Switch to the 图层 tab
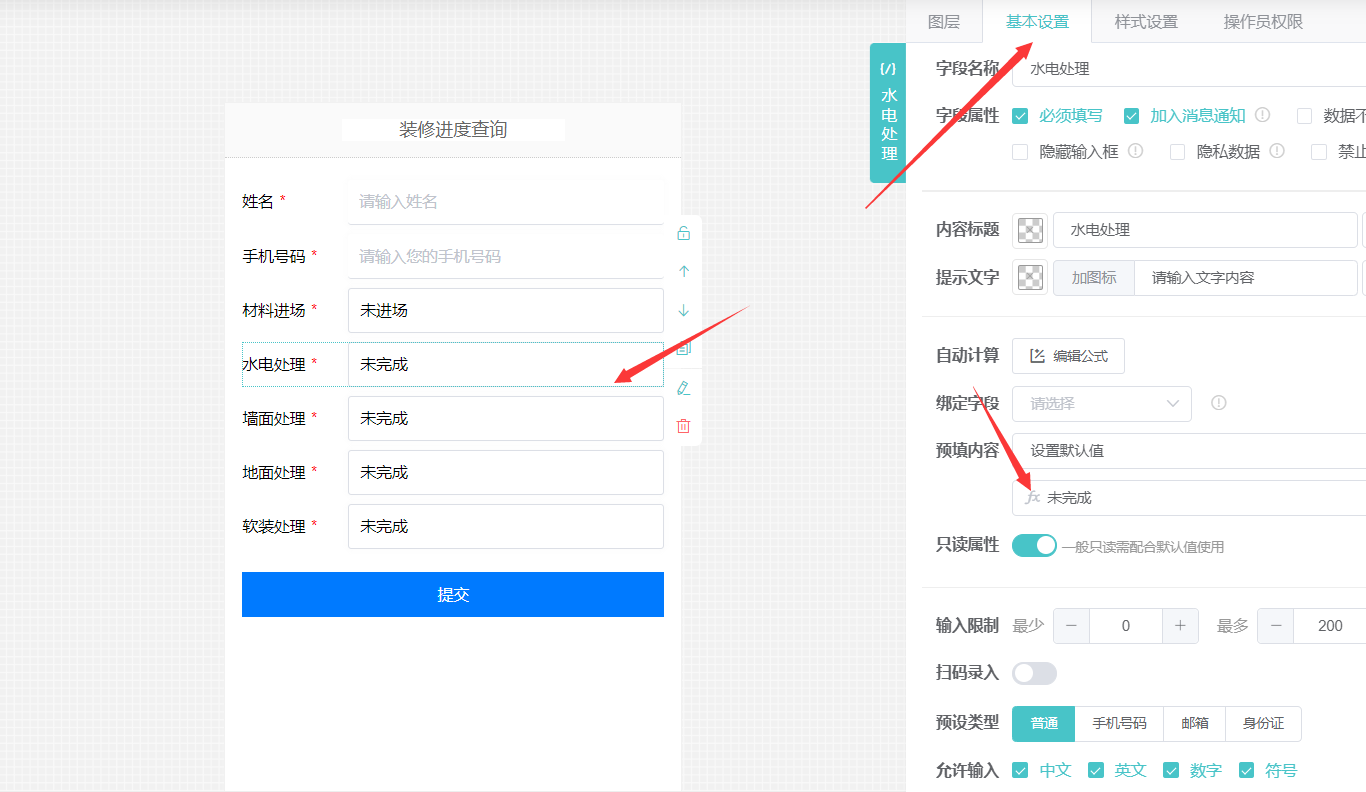Viewport: 1366px width, 792px height. pos(944,22)
